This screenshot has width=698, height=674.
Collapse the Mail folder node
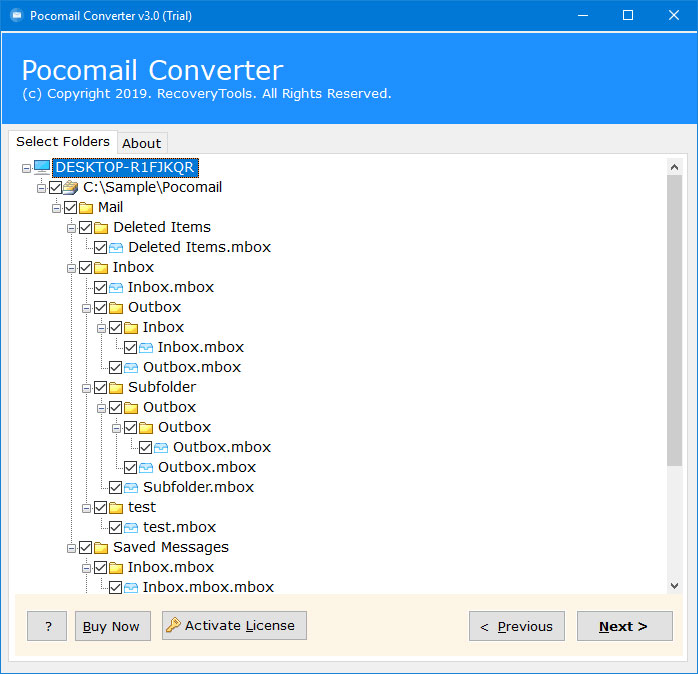click(57, 208)
